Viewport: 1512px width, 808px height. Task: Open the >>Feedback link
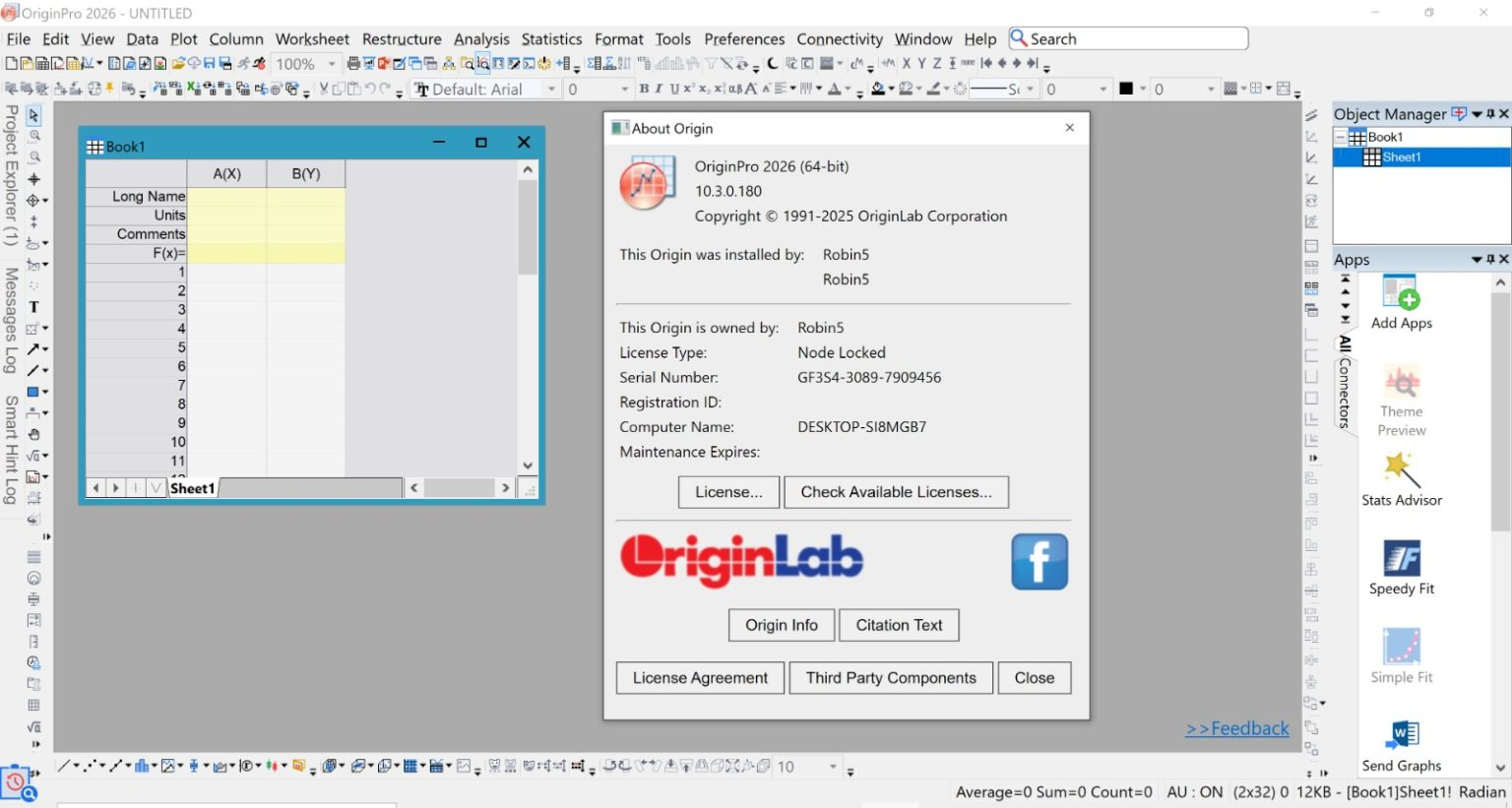click(x=1237, y=728)
